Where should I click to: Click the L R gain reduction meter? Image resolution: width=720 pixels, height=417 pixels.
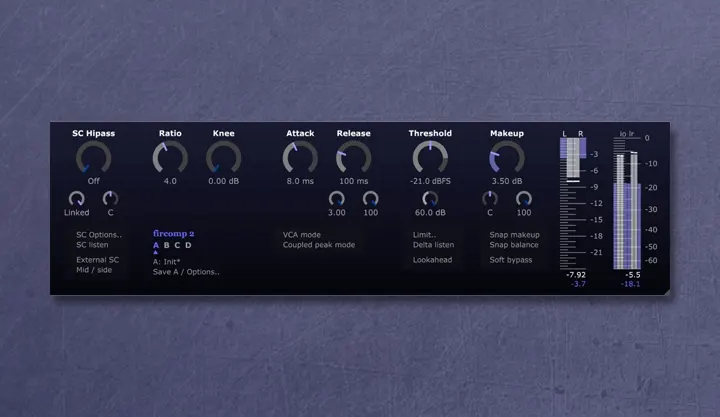tap(574, 200)
